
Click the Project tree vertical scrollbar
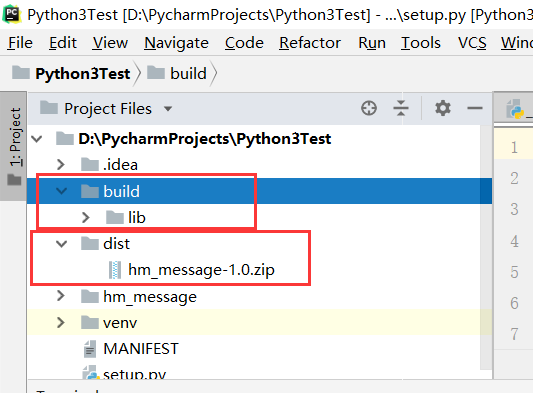click(x=486, y=247)
